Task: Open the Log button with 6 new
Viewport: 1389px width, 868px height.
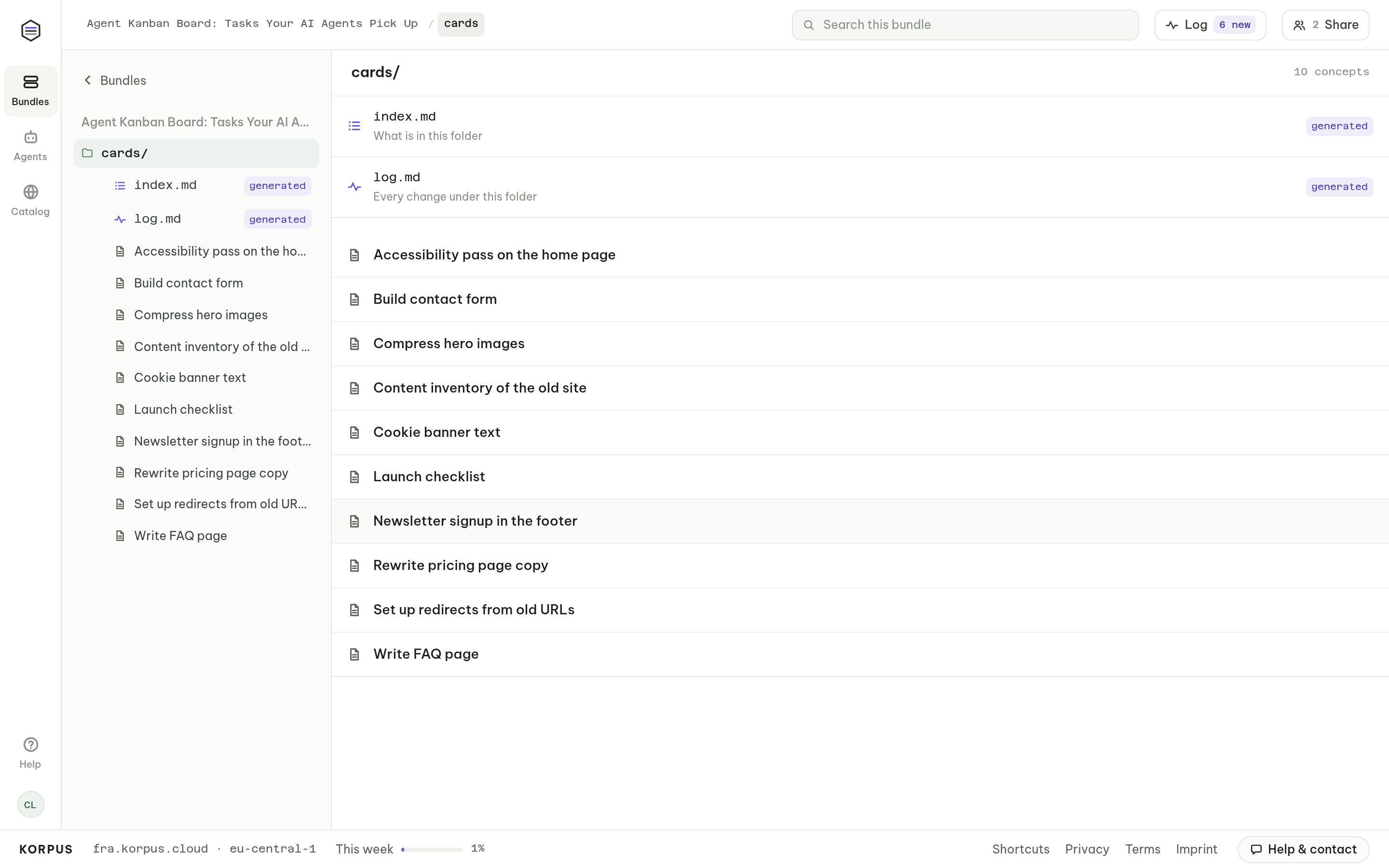Action: 1210,25
